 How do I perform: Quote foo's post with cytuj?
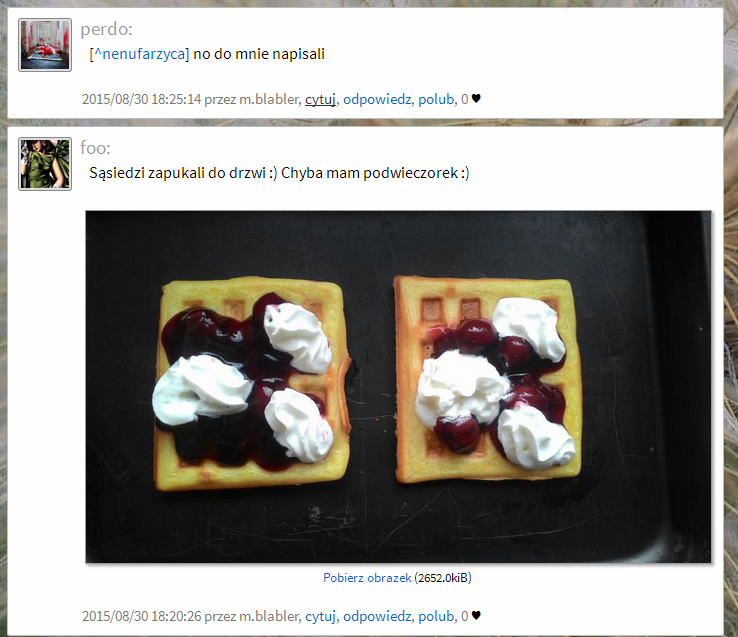[x=320, y=616]
